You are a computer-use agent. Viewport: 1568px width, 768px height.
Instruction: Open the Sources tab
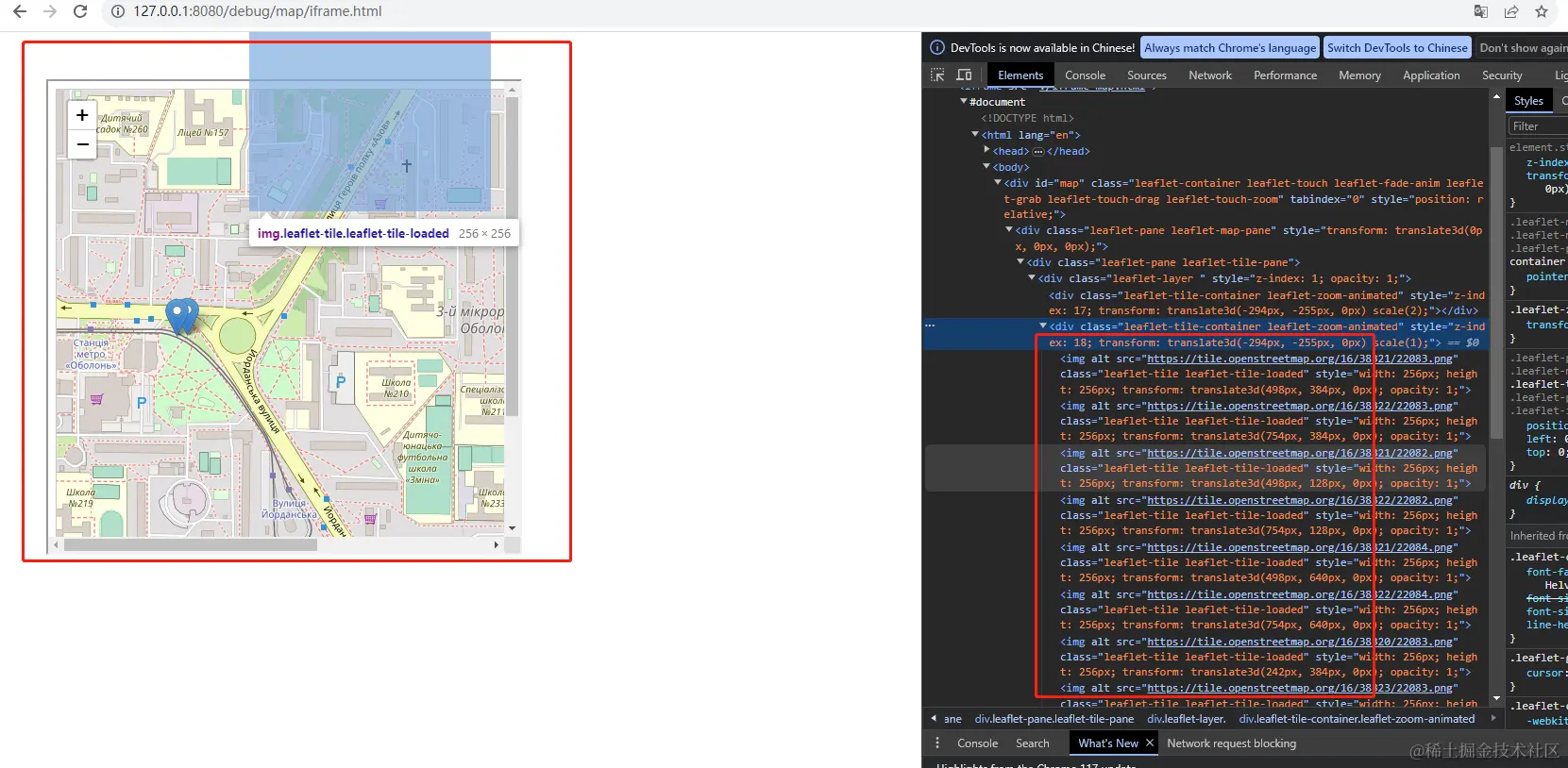pyautogui.click(x=1147, y=75)
